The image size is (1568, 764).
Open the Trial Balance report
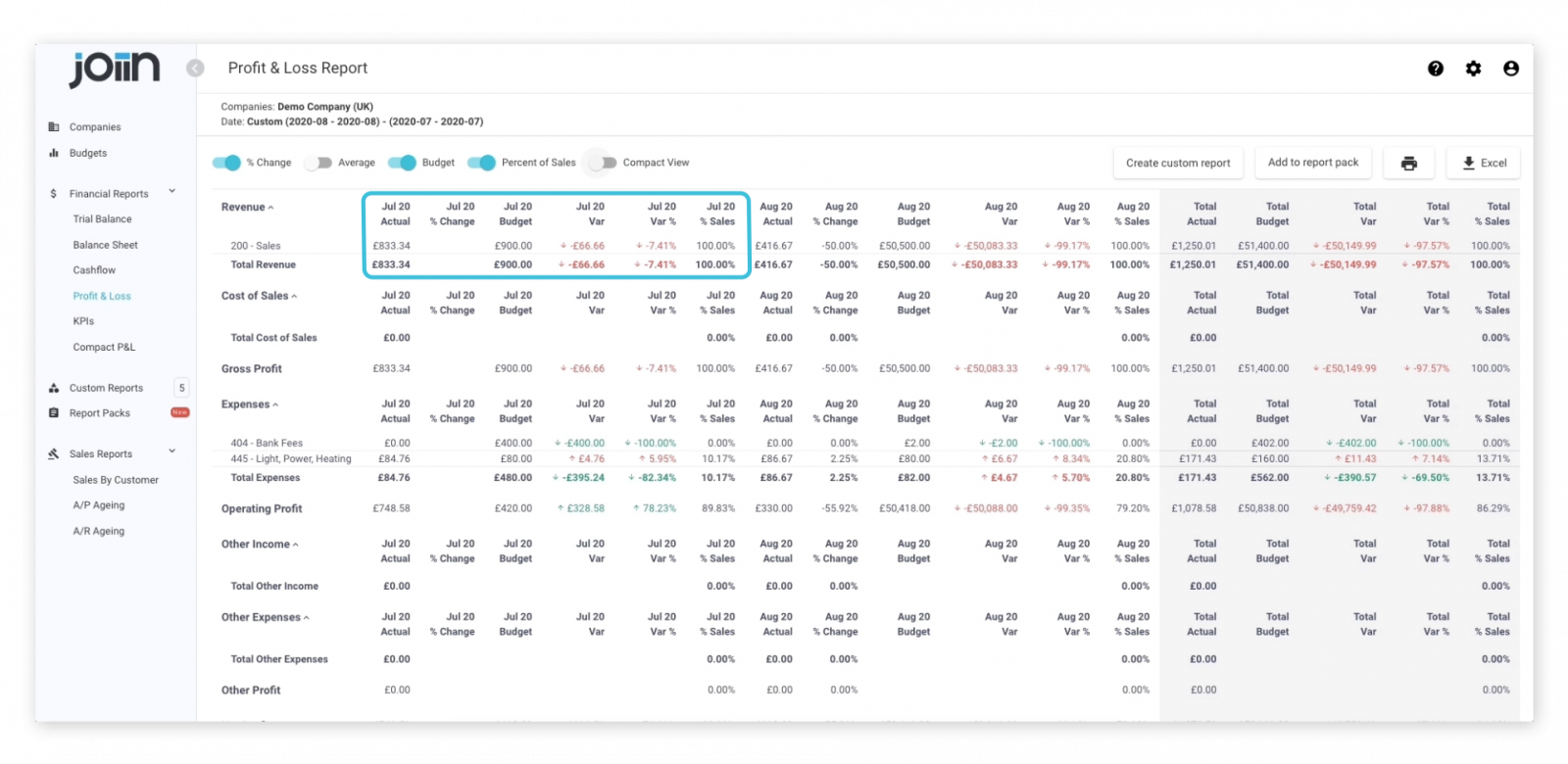click(x=102, y=219)
